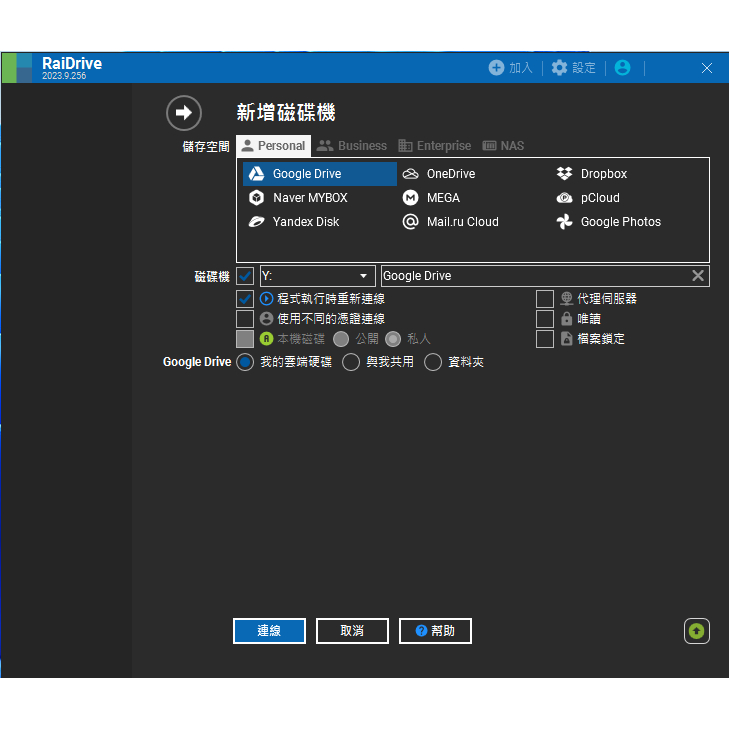Click the 新增磁碟機 heading text
Image resolution: width=729 pixels, height=729 pixels.
[286, 113]
